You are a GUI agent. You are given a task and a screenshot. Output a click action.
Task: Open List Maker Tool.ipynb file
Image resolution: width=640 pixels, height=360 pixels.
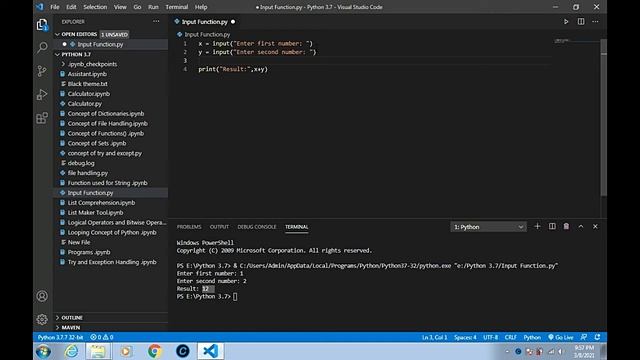[x=96, y=213]
